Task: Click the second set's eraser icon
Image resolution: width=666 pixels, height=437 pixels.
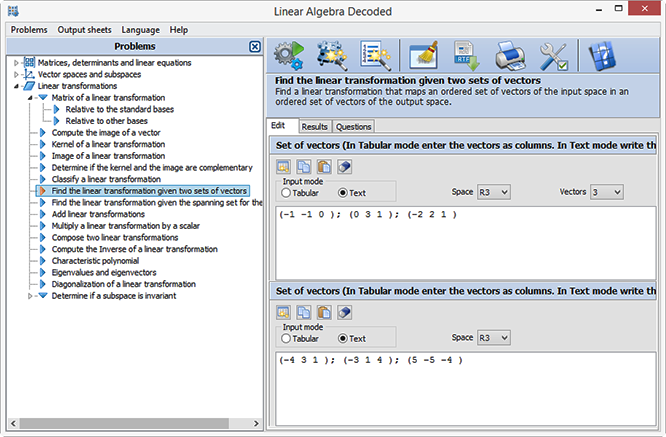Action: 344,312
